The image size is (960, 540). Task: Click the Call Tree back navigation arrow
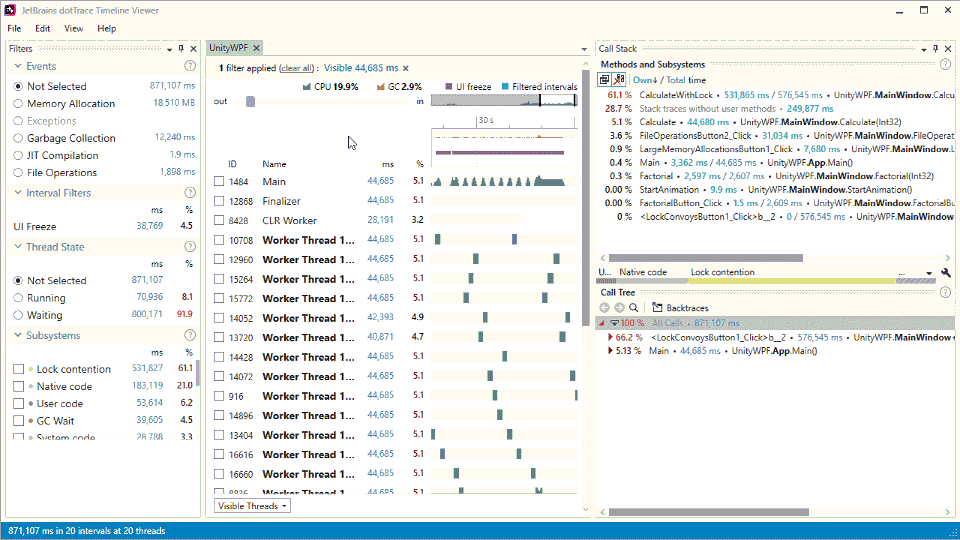pos(605,308)
